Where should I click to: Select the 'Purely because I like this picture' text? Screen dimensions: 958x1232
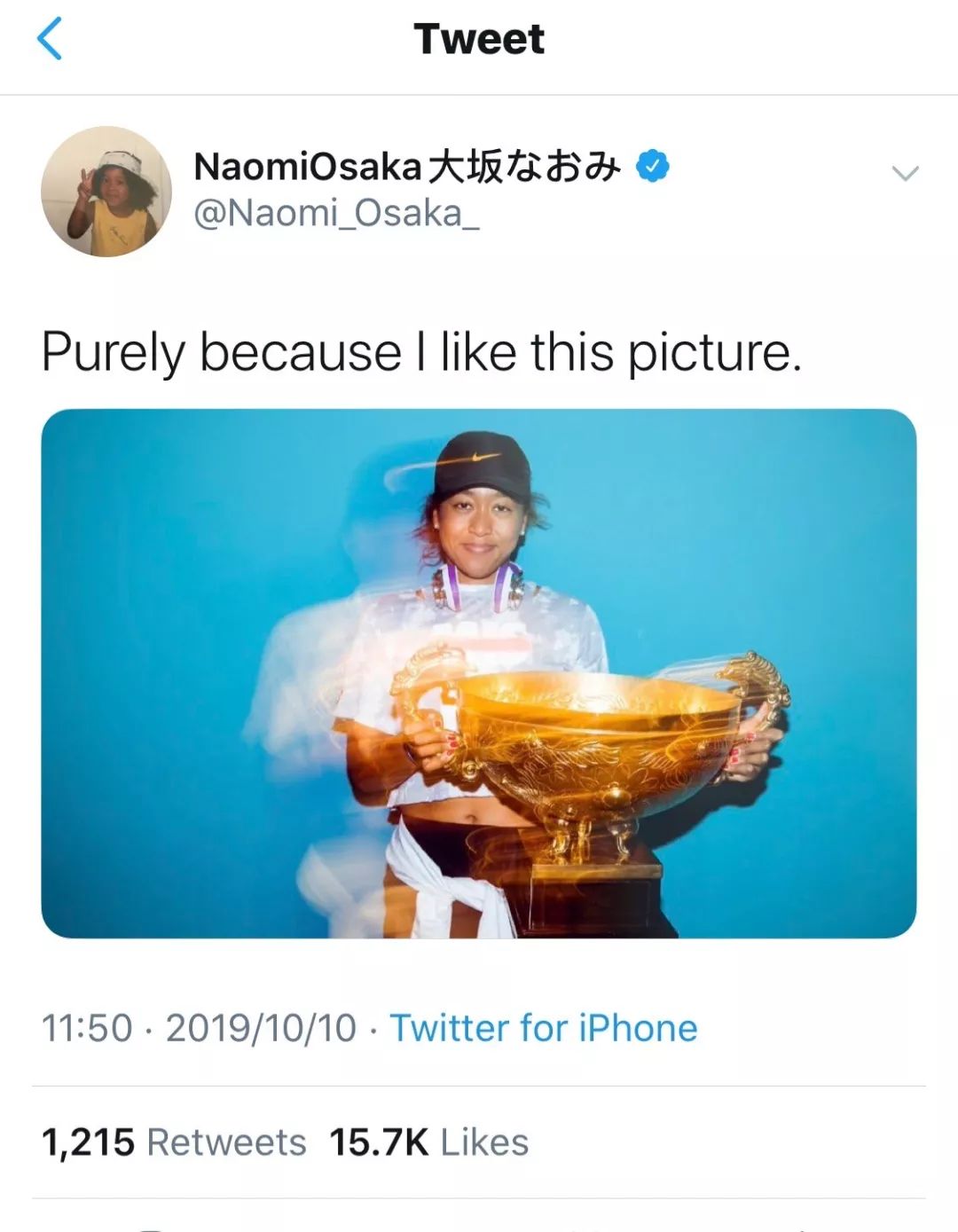click(421, 352)
